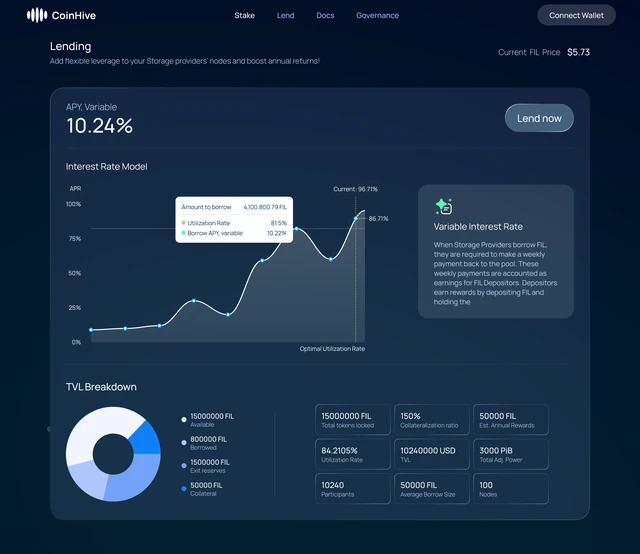Click the chart point labeled 86.71%
Viewport: 640px width, 554px height.
coord(356,218)
